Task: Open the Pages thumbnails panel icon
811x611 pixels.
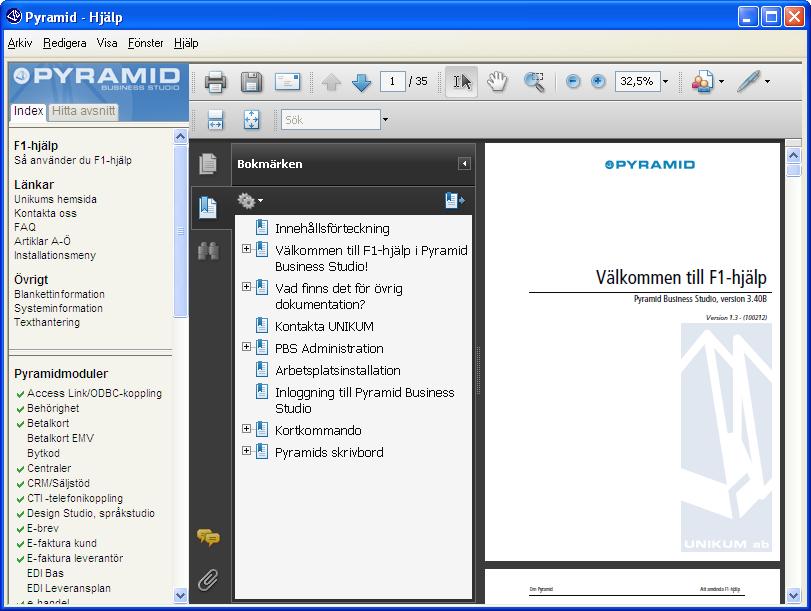Action: click(x=208, y=164)
